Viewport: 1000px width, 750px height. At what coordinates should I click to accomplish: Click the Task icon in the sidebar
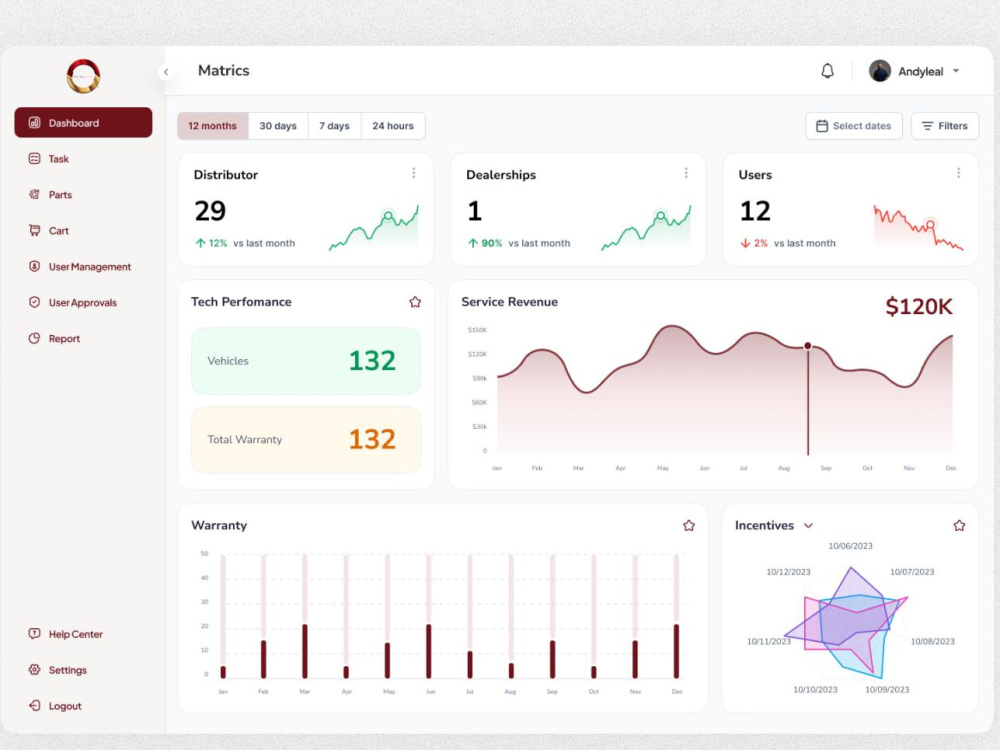click(34, 158)
